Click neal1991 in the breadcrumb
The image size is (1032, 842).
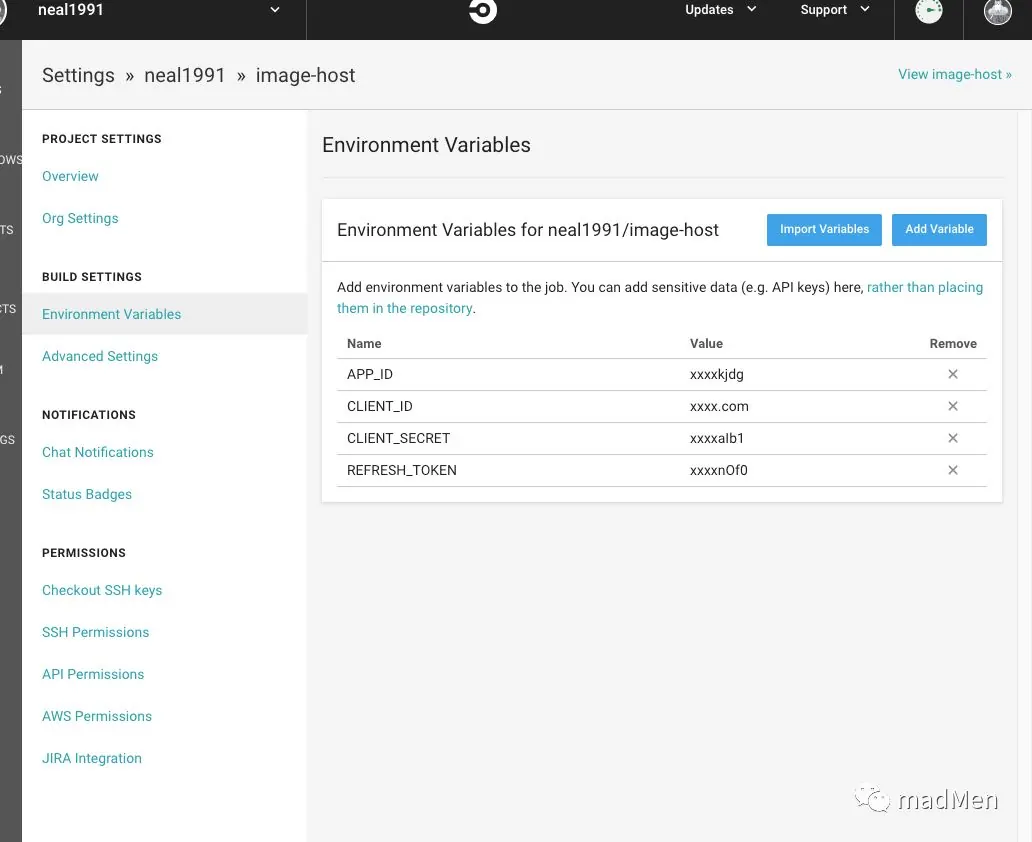(x=185, y=76)
